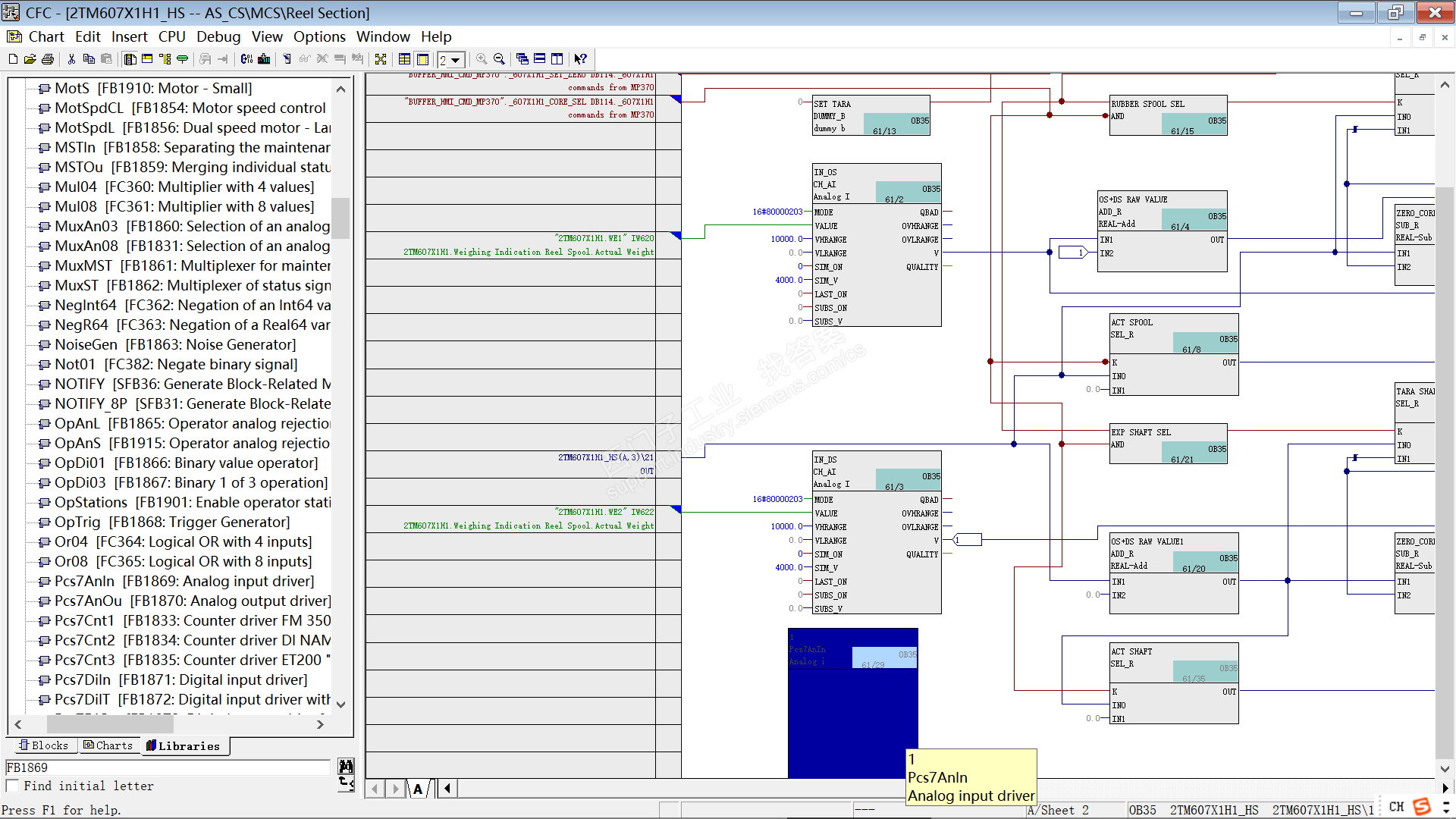Enable Find initial letter checkbox
This screenshot has width=1456, height=819.
click(13, 786)
